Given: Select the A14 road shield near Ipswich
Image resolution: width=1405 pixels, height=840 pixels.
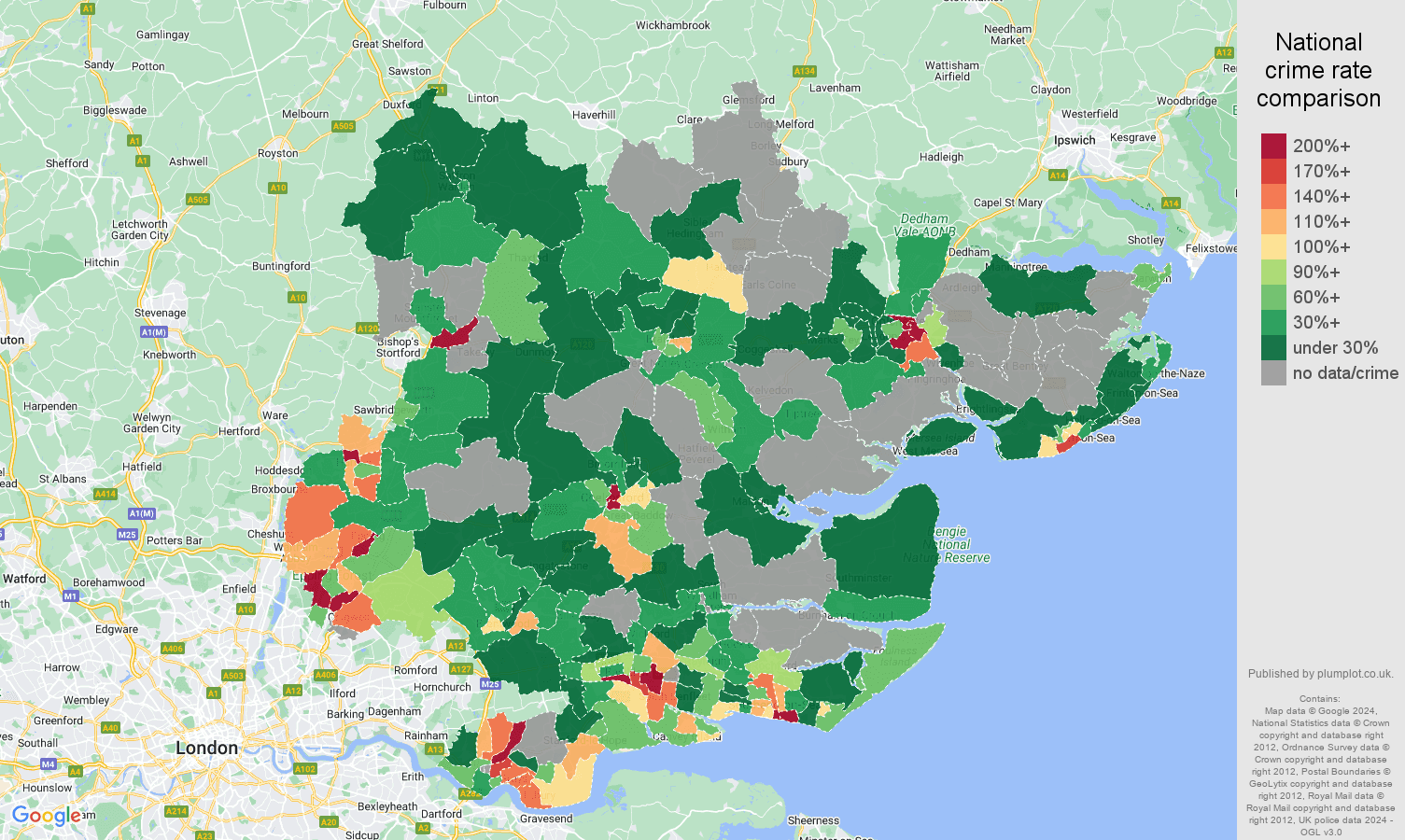Looking at the screenshot, I should [1060, 174].
